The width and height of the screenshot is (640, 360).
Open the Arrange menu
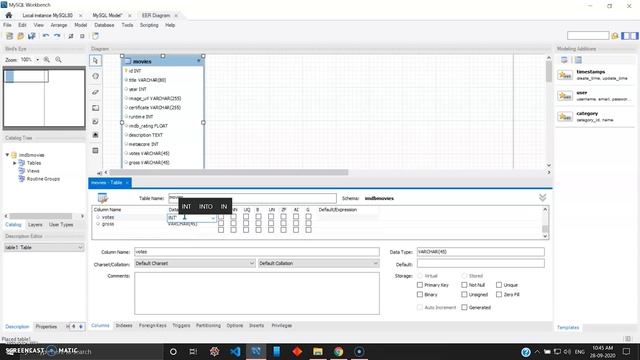59,25
